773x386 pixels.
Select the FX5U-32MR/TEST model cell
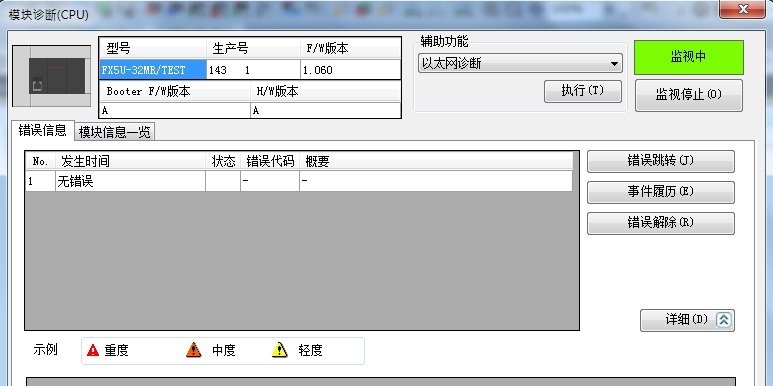coord(153,70)
